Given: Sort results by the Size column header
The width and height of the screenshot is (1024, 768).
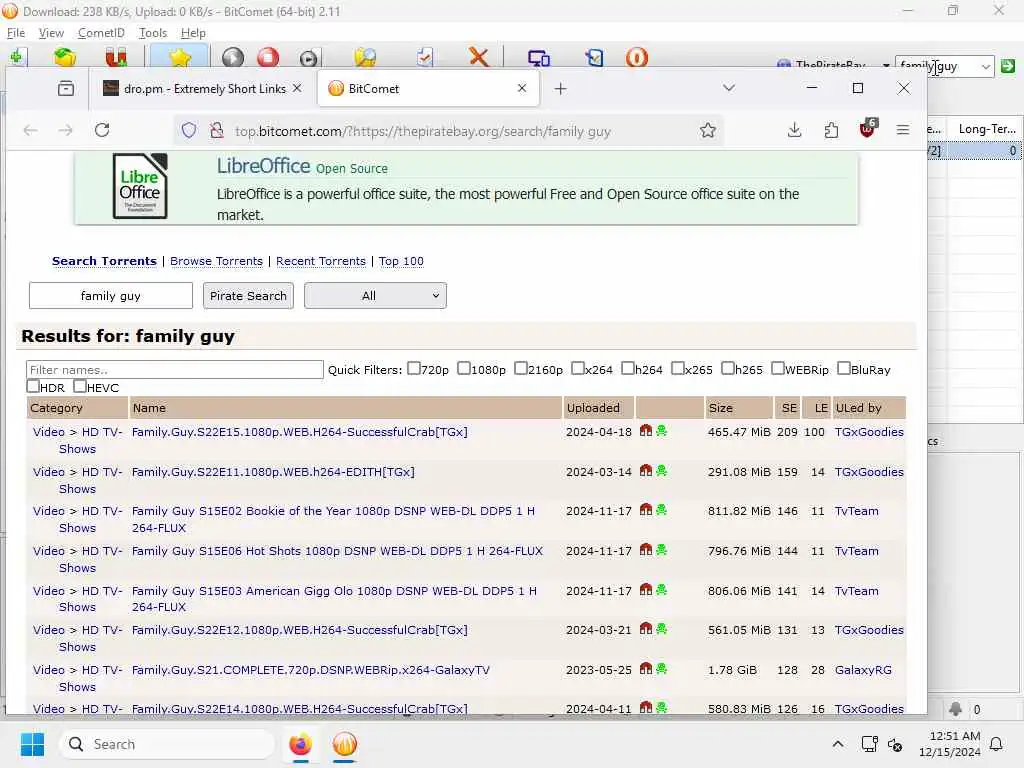Looking at the screenshot, I should (739, 408).
